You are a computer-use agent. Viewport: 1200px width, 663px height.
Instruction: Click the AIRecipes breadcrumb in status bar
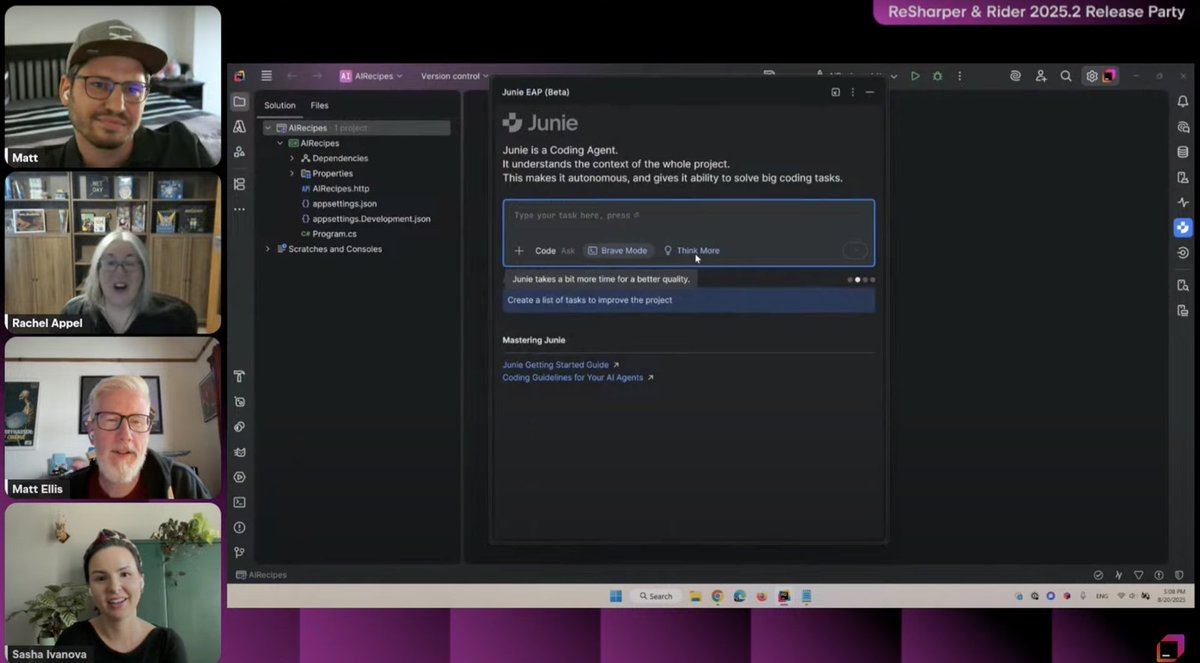point(261,575)
